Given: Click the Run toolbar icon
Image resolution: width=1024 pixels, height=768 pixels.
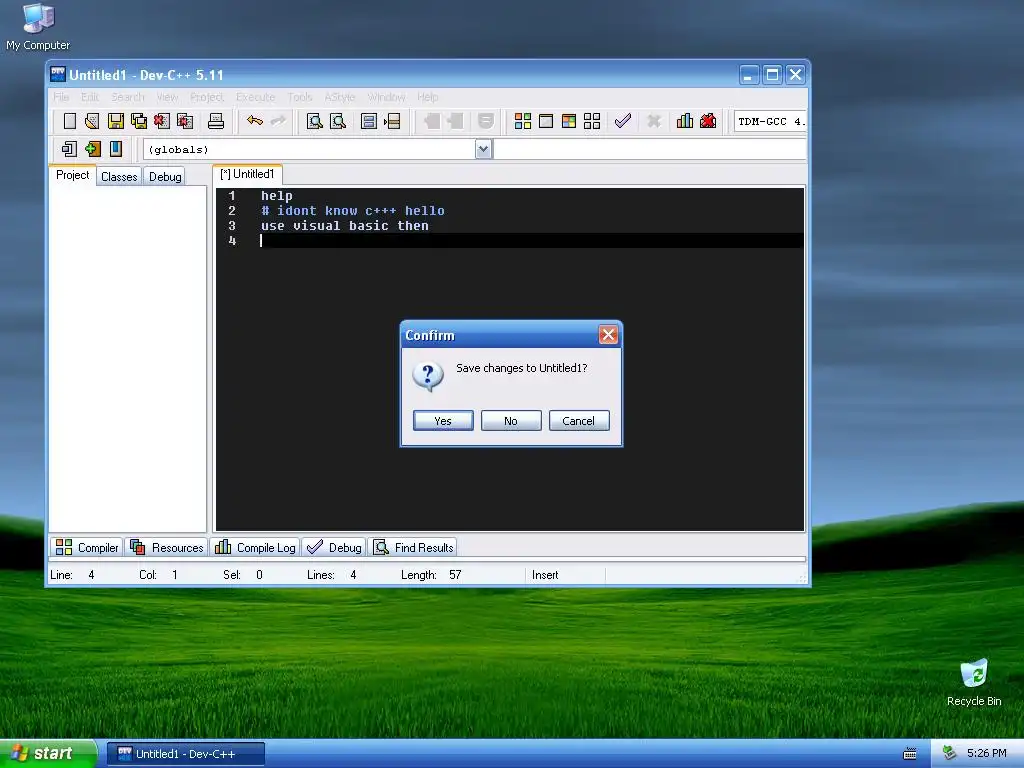Looking at the screenshot, I should [x=546, y=121].
